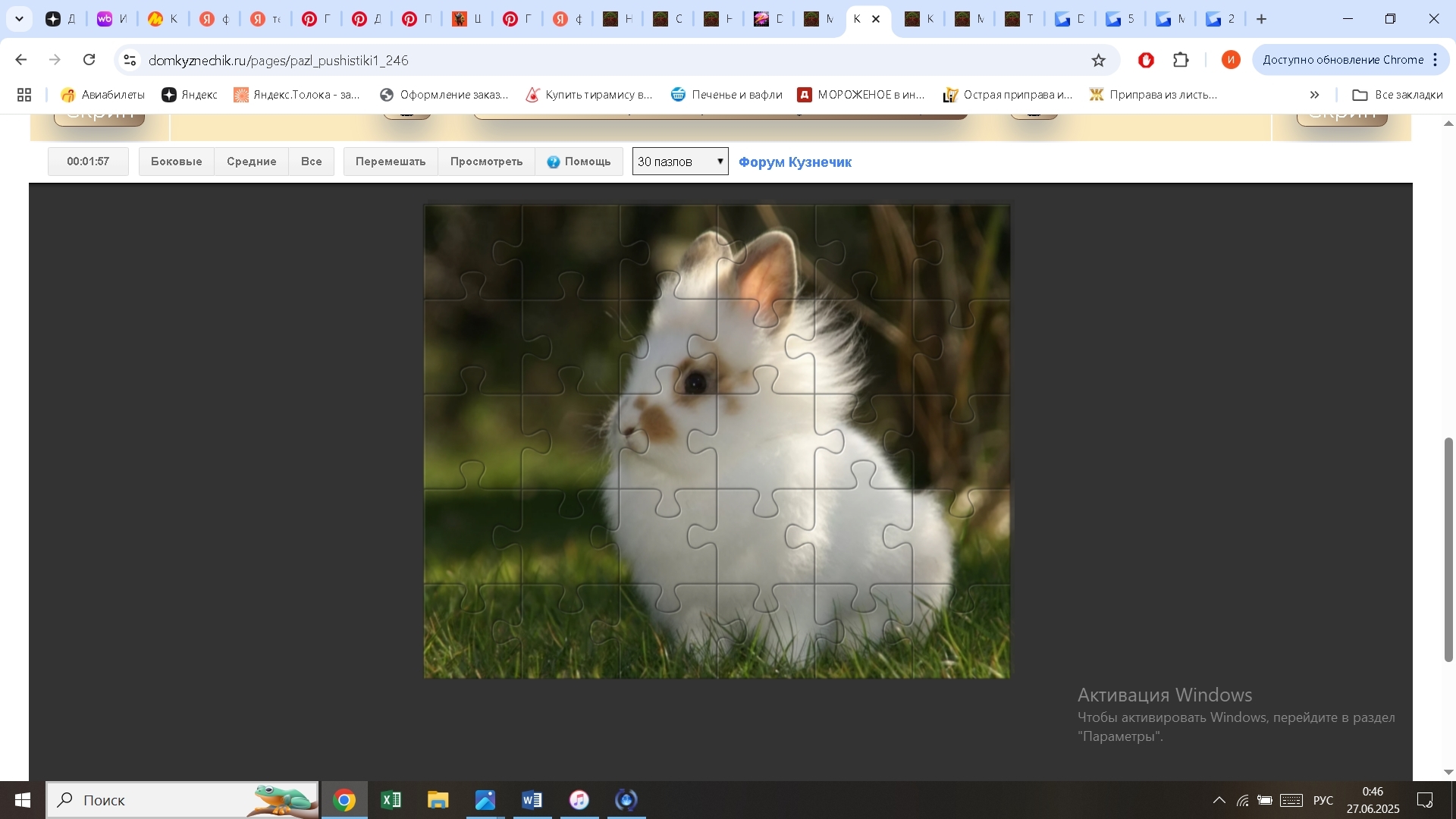Image resolution: width=1456 pixels, height=819 pixels.
Task: Open the Extensions puzzle-piece menu
Action: [1181, 60]
